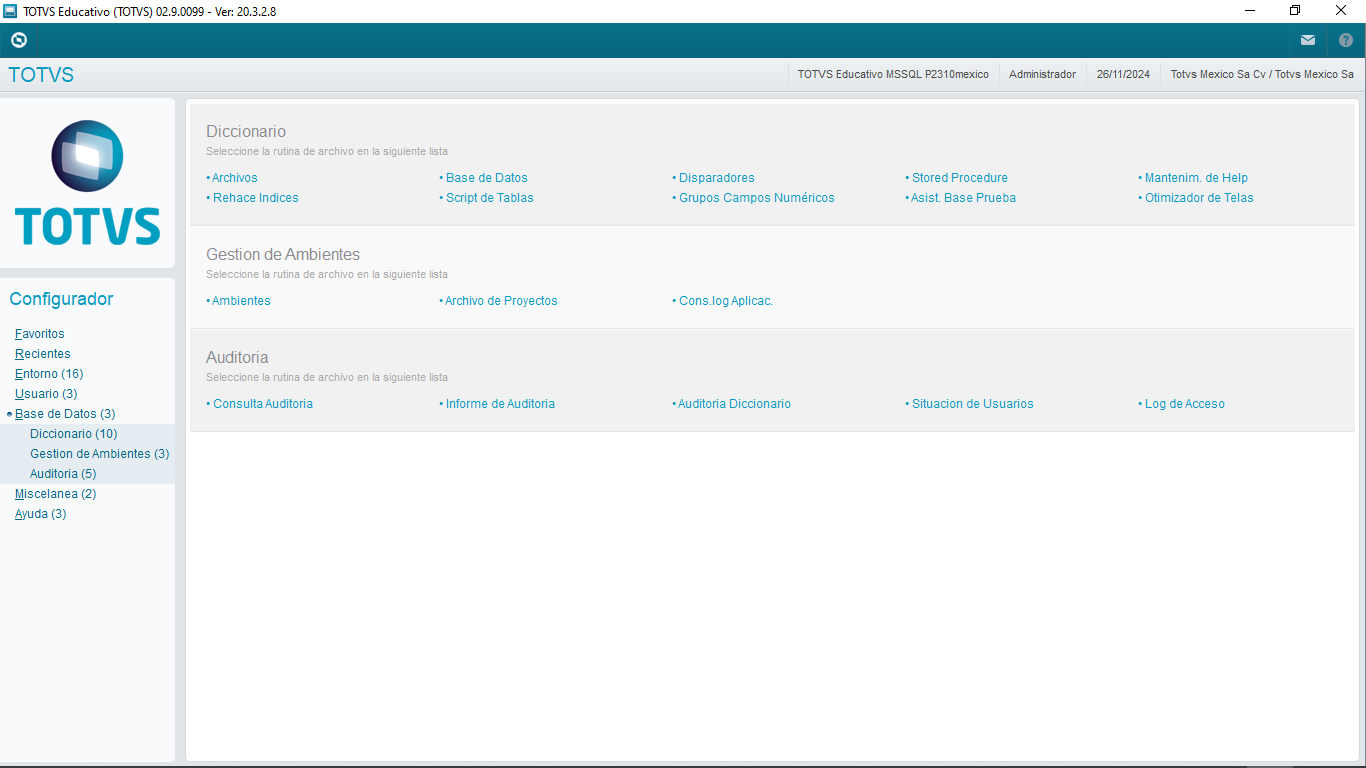Open the Disparadores routine

point(715,177)
